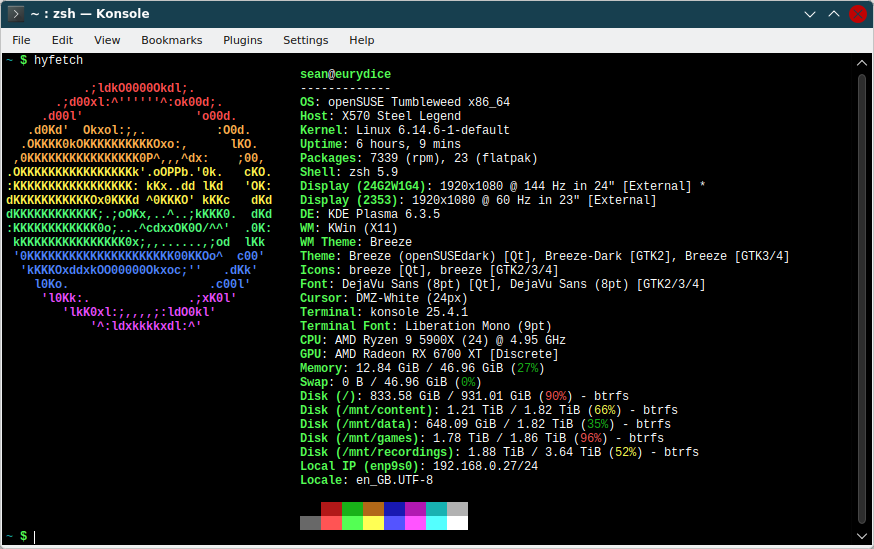Click the bright cyan color block
874x549 pixels.
pos(436,523)
